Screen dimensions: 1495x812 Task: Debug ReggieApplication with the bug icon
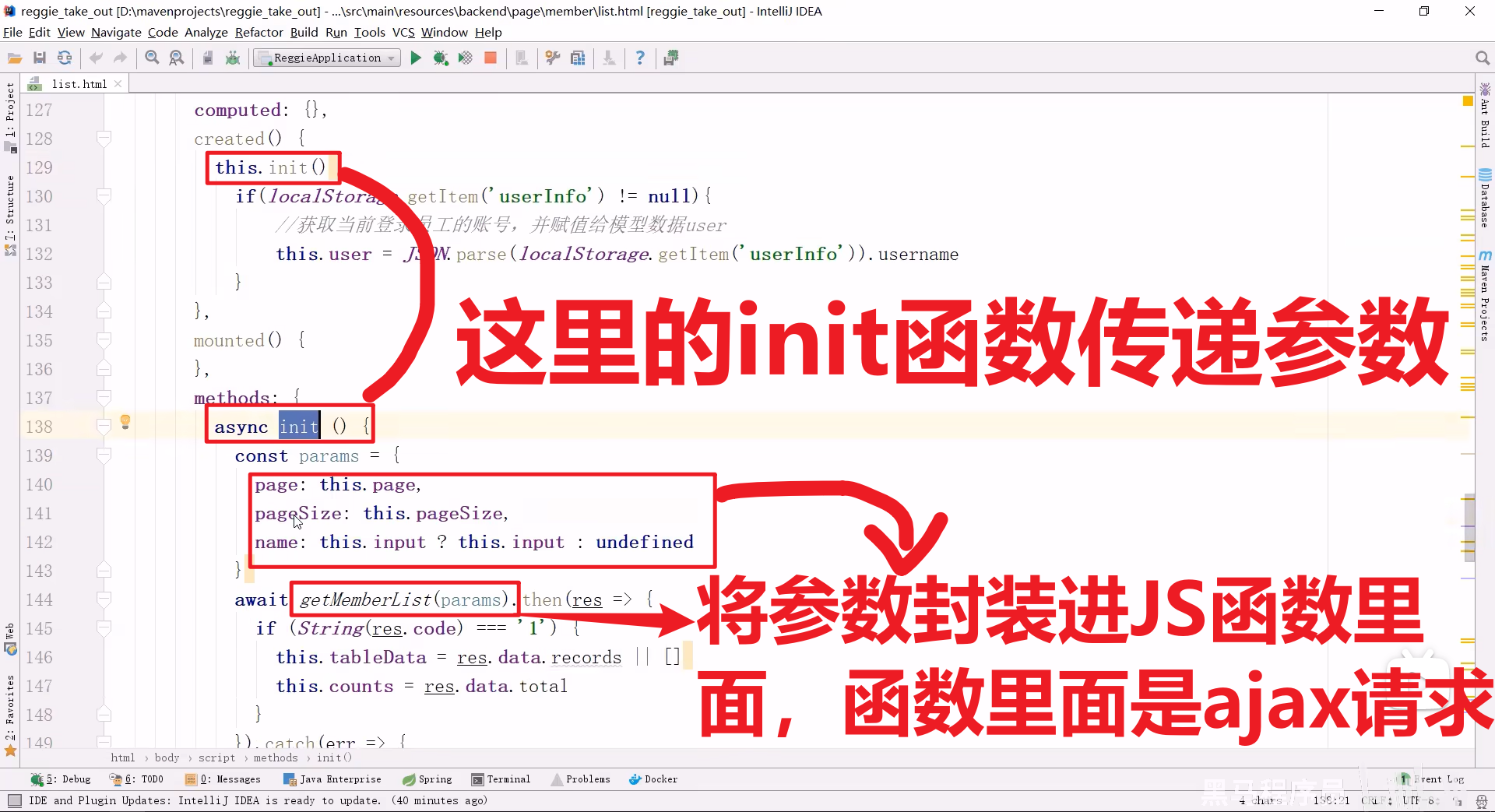click(441, 58)
